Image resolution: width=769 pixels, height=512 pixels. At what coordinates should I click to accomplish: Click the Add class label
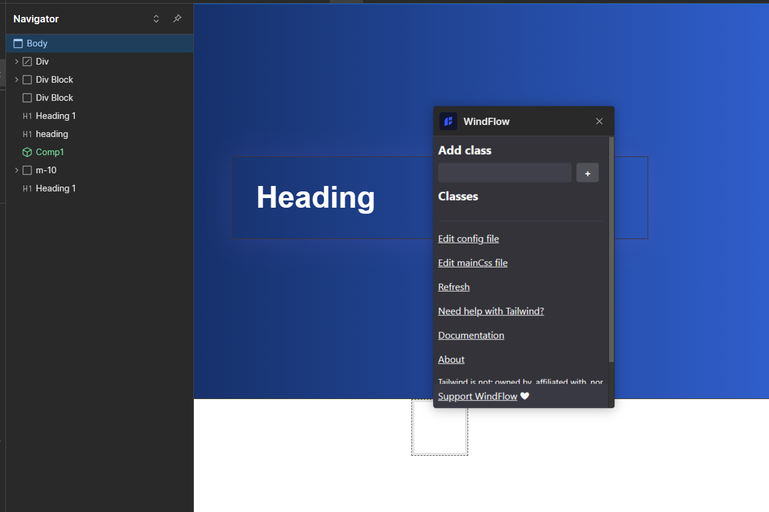point(464,150)
